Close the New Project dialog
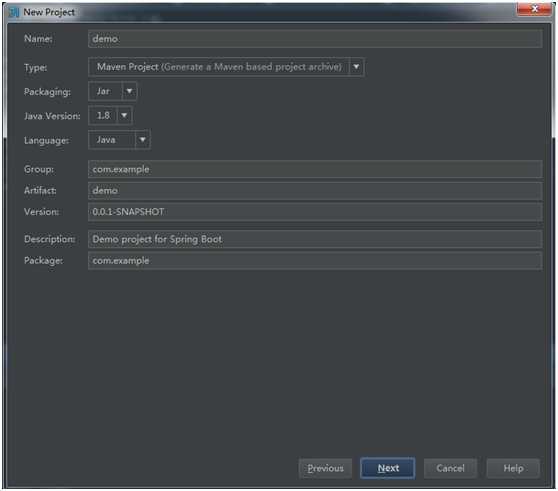Screen dimensions: 558x491 click(x=534, y=9)
